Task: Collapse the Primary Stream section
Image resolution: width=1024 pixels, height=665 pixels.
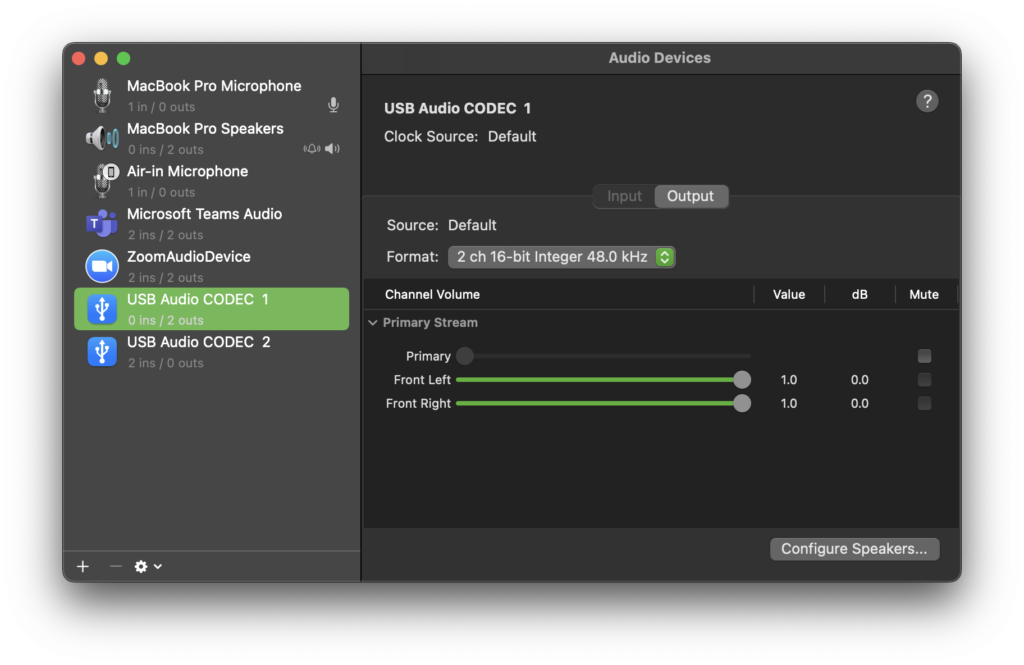Action: [x=373, y=323]
